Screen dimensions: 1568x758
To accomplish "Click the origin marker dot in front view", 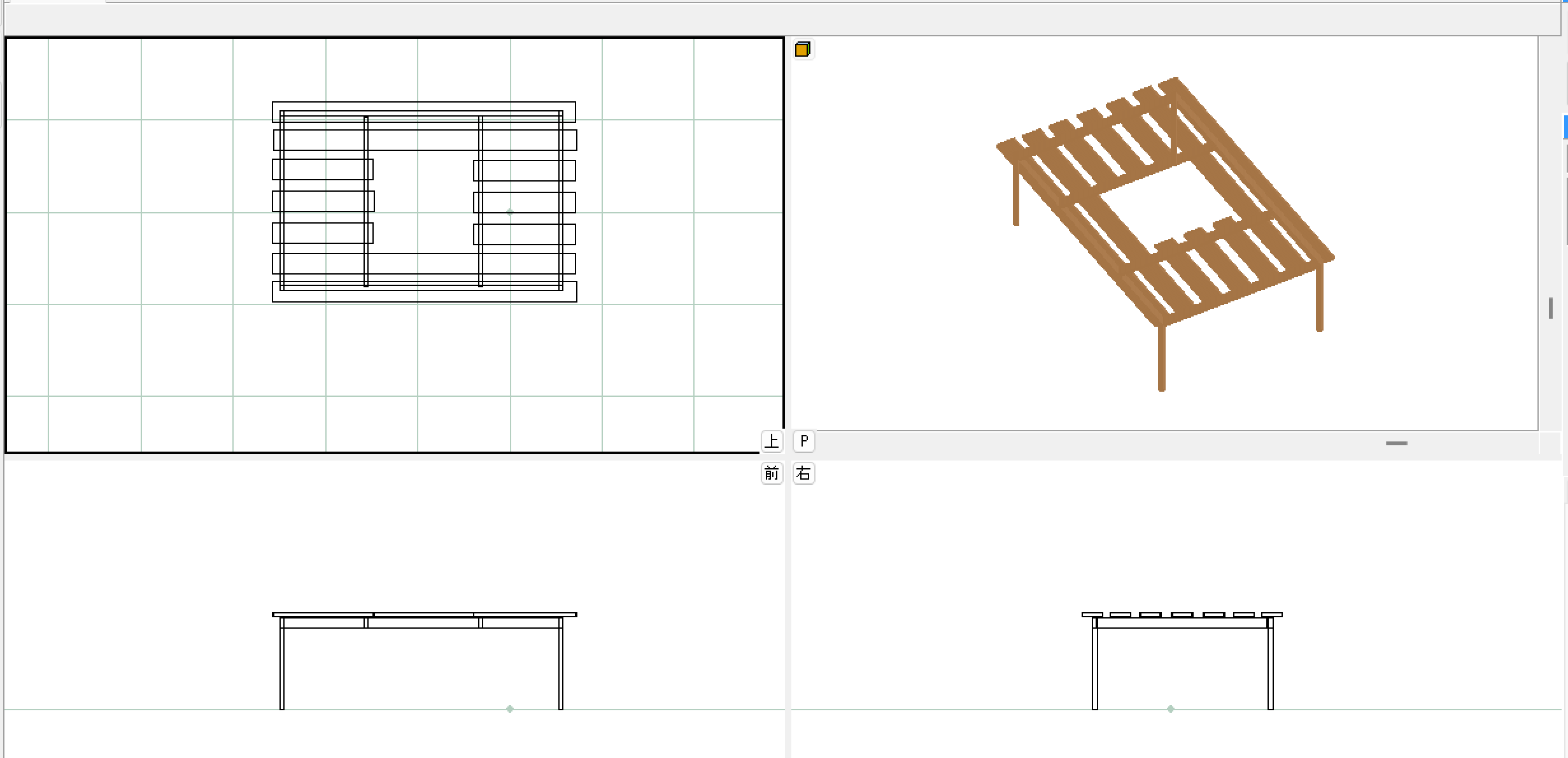I will [x=510, y=708].
